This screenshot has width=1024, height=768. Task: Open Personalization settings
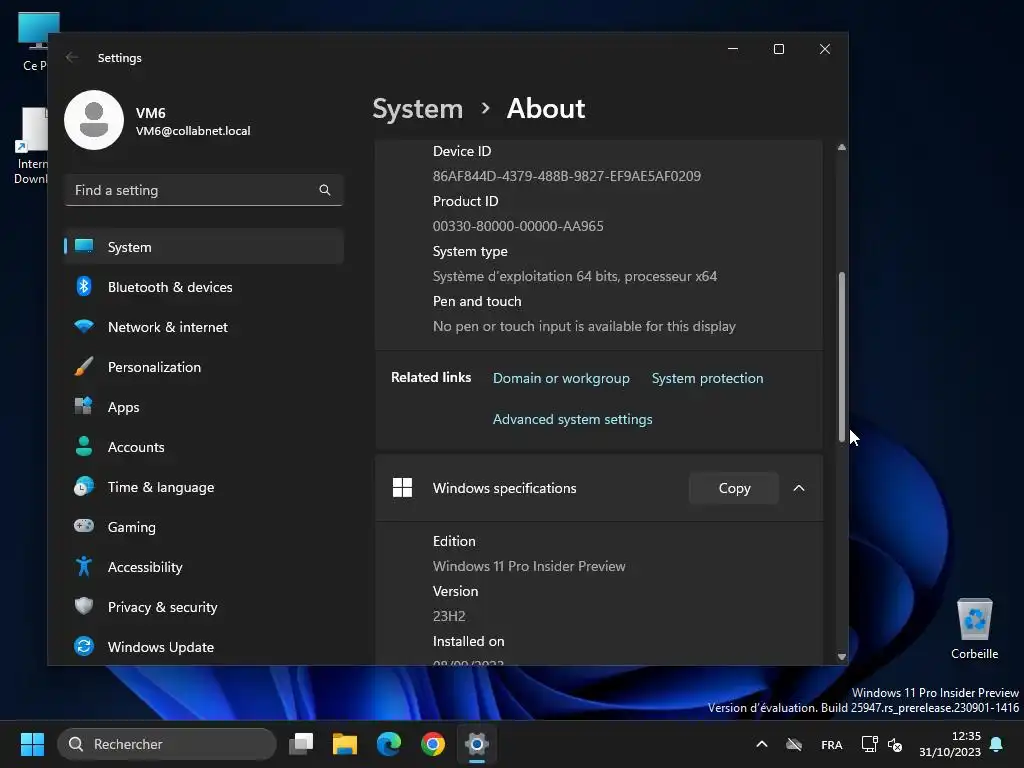pyautogui.click(x=204, y=367)
